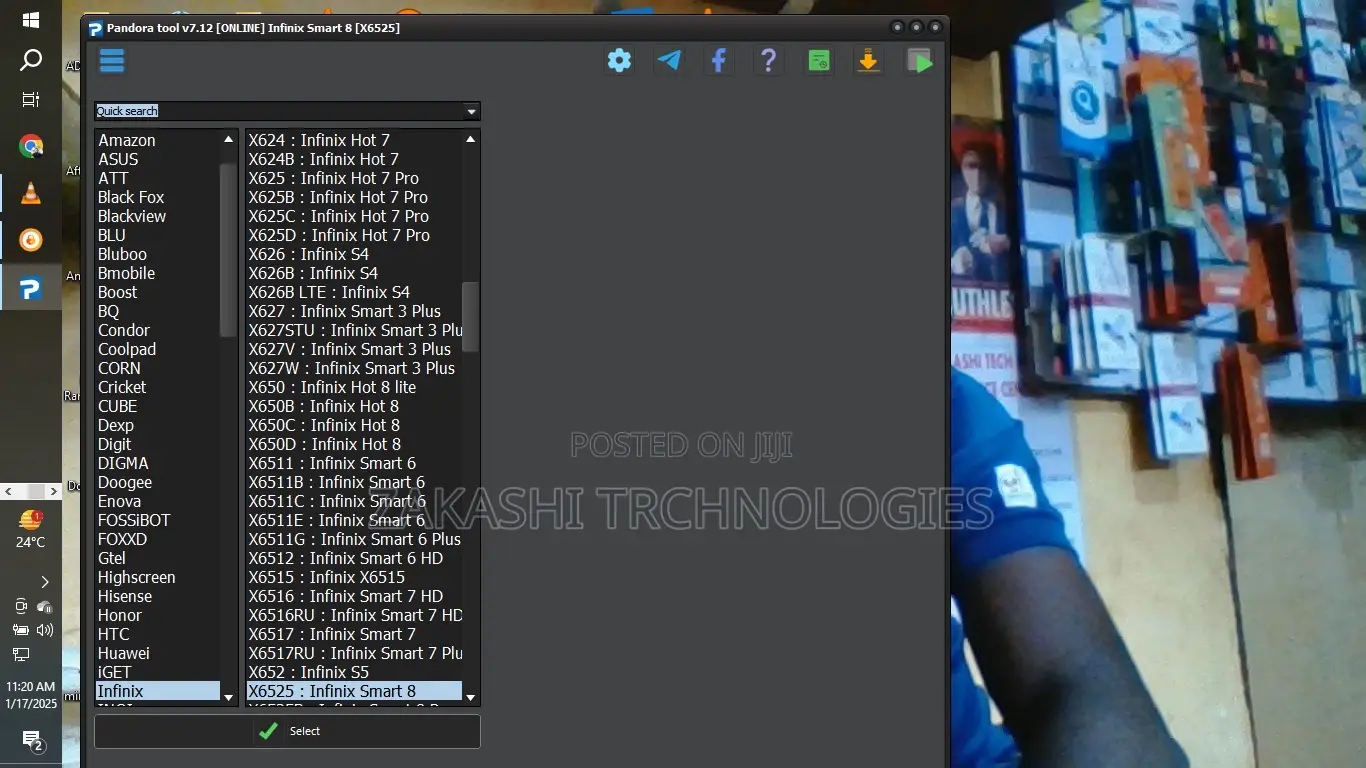Switch to Pandora tool taskbar icon

[31, 289]
